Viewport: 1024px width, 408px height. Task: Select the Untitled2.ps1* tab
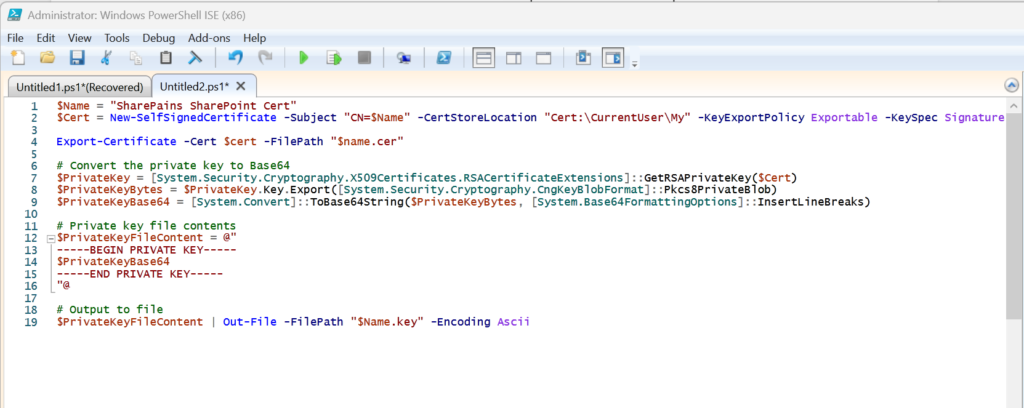[195, 86]
